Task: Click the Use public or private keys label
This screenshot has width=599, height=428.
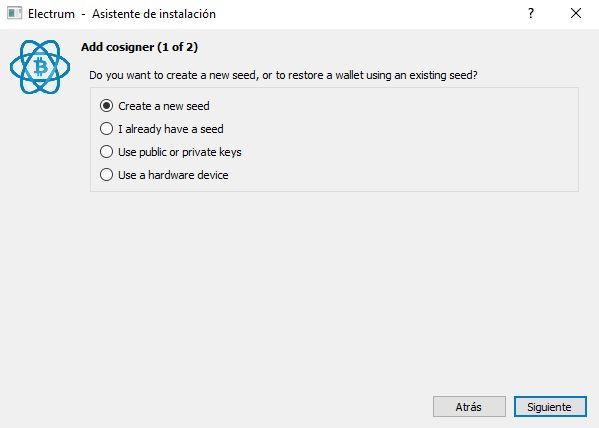Action: click(x=180, y=152)
